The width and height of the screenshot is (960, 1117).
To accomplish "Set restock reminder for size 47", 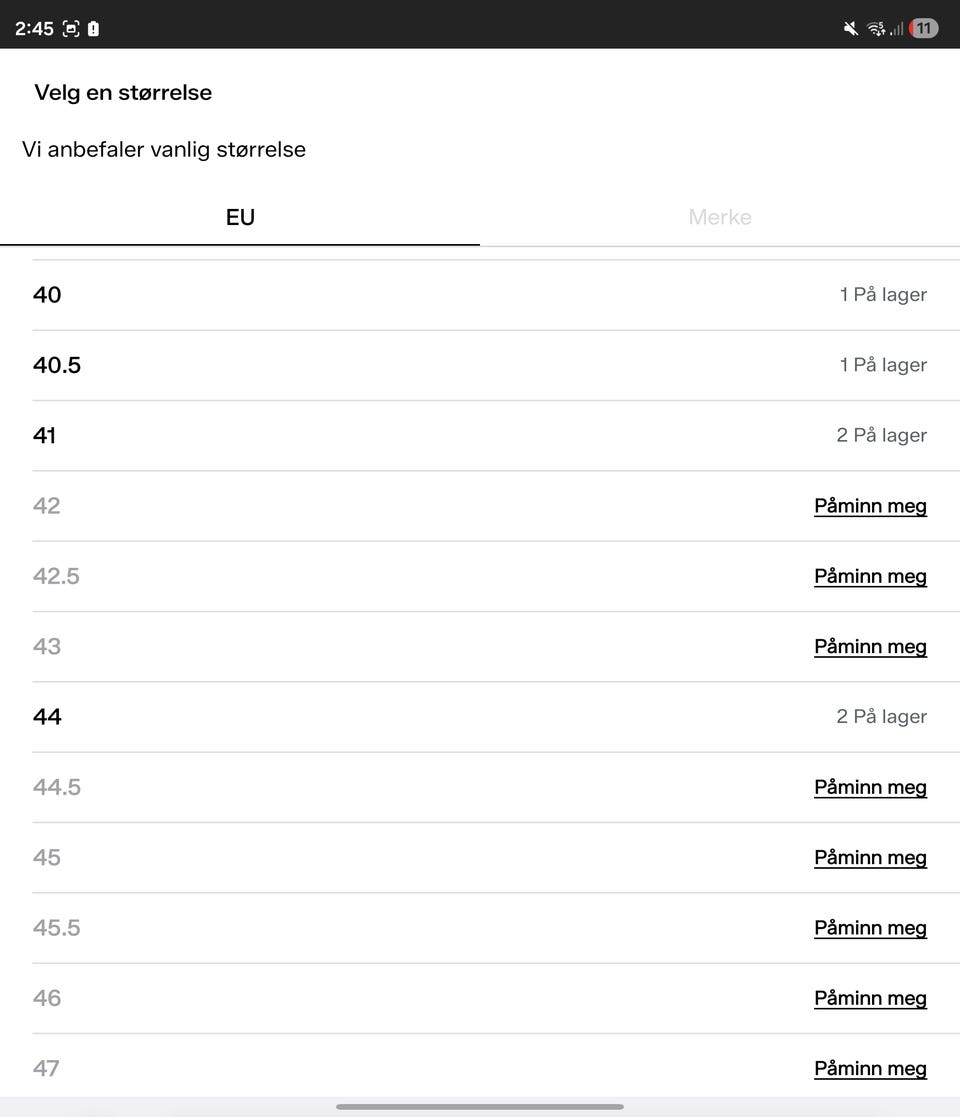I will tap(870, 1069).
